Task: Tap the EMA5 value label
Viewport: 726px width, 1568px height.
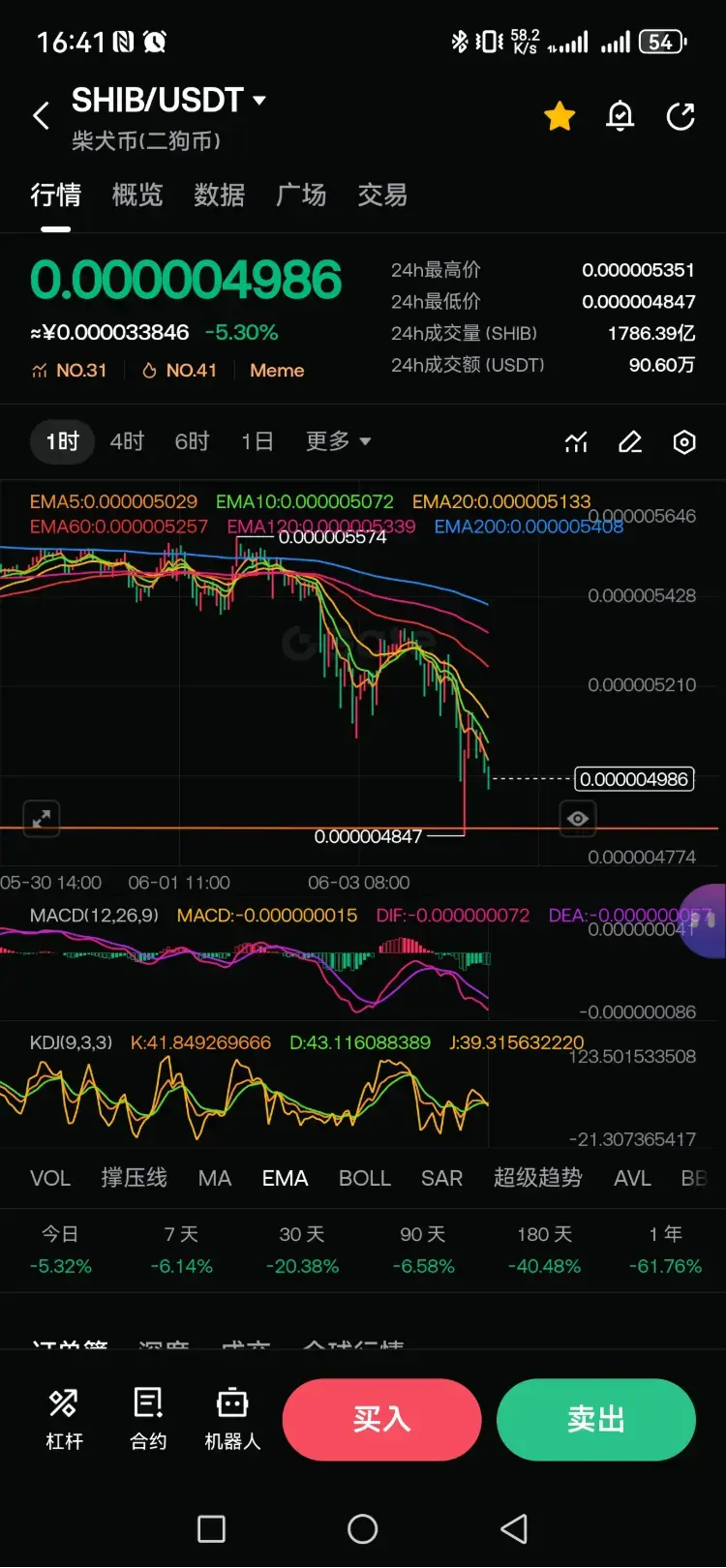Action: pyautogui.click(x=113, y=501)
